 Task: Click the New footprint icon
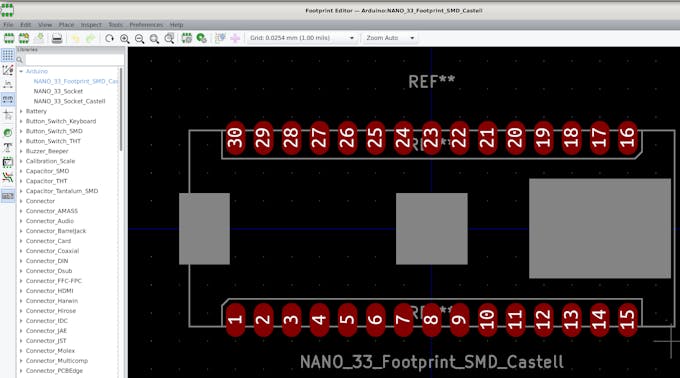pyautogui.click(x=9, y=38)
